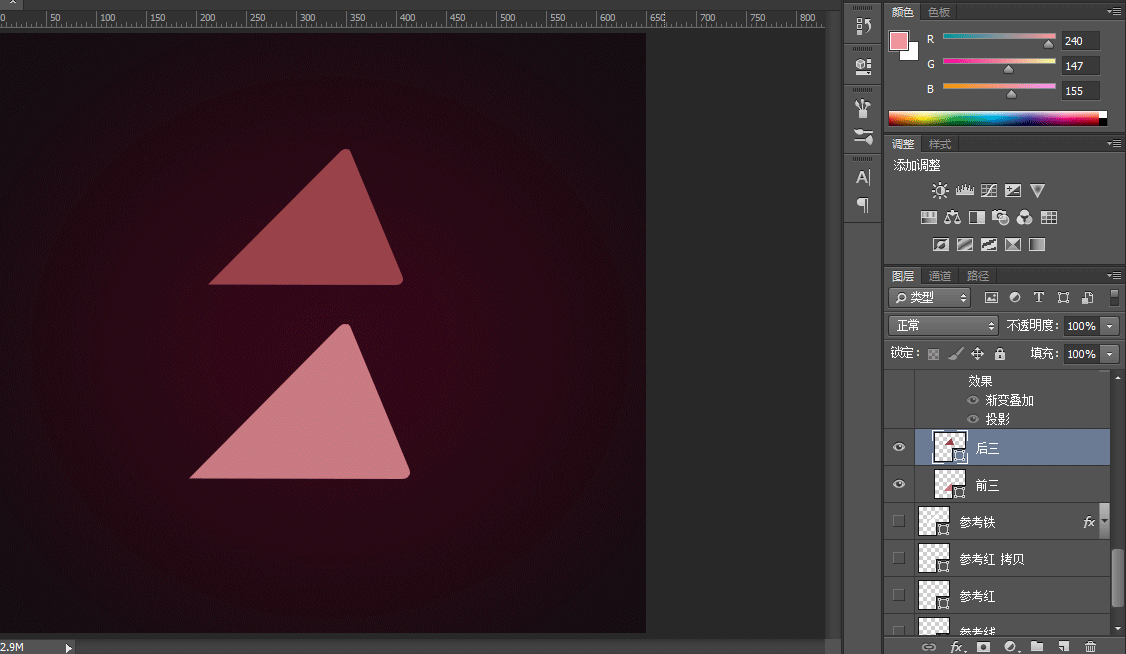
Task: Open the Brush Presets panel icon
Action: click(863, 108)
